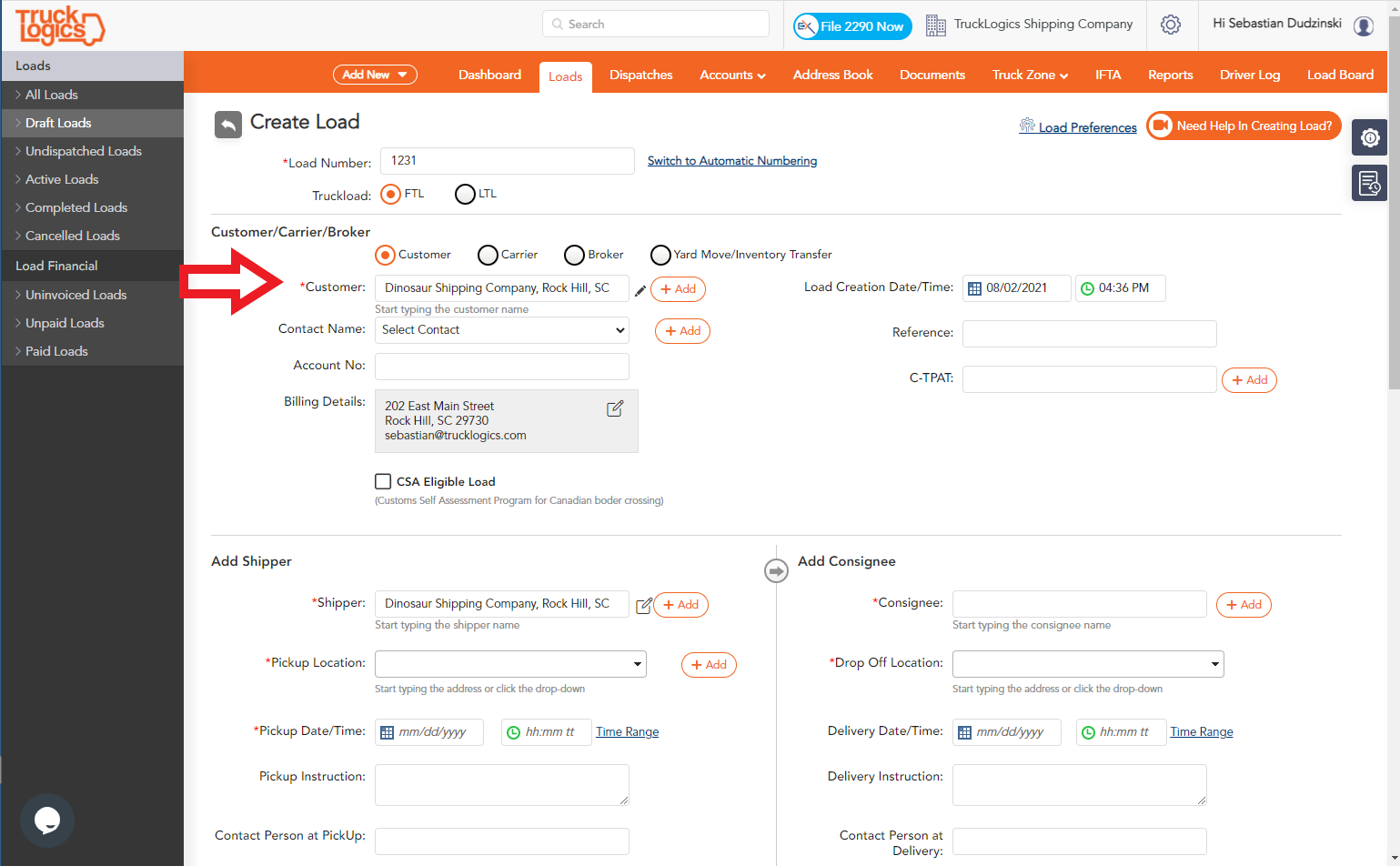
Task: Open Undispatched Loads in the sidebar
Action: click(92, 151)
